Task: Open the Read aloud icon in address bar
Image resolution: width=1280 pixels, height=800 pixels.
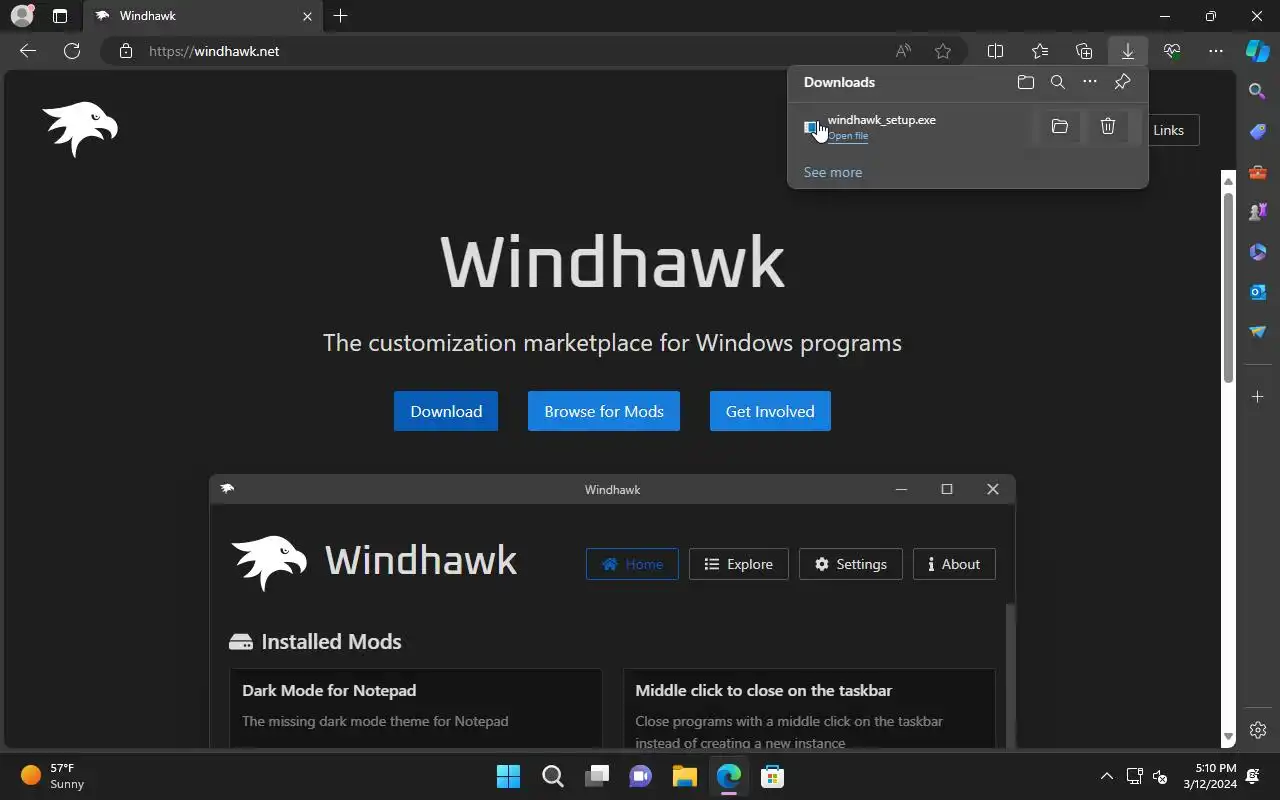Action: point(903,51)
